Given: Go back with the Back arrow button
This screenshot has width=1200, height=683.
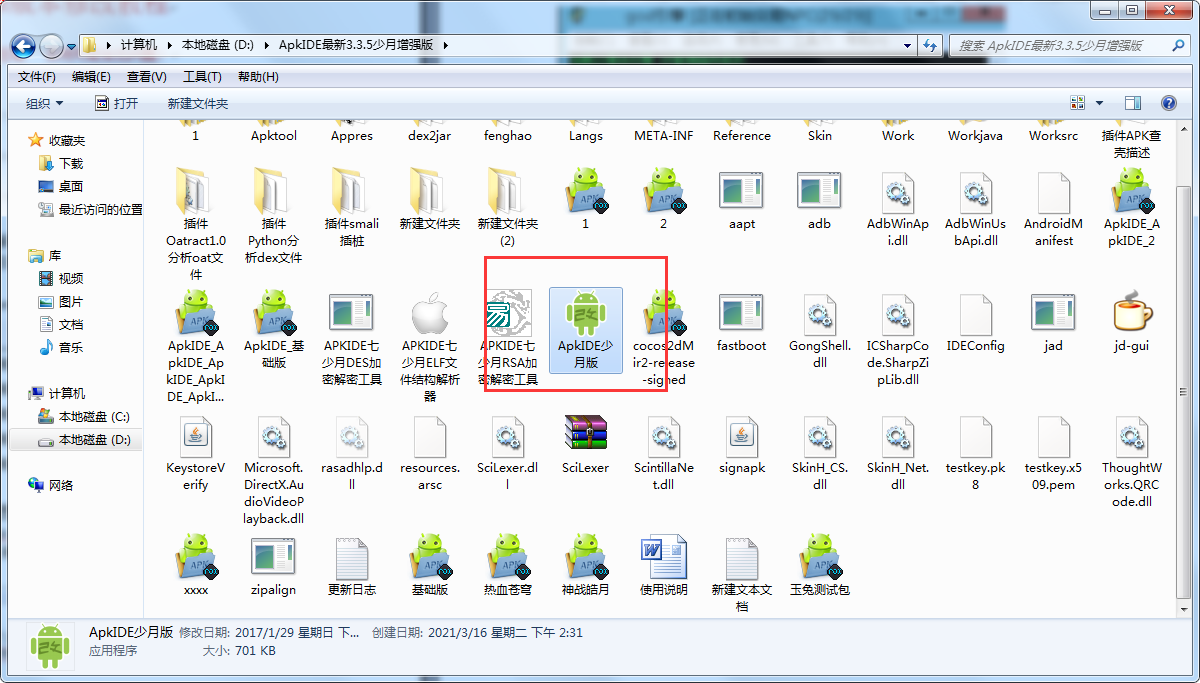Looking at the screenshot, I should [x=24, y=46].
